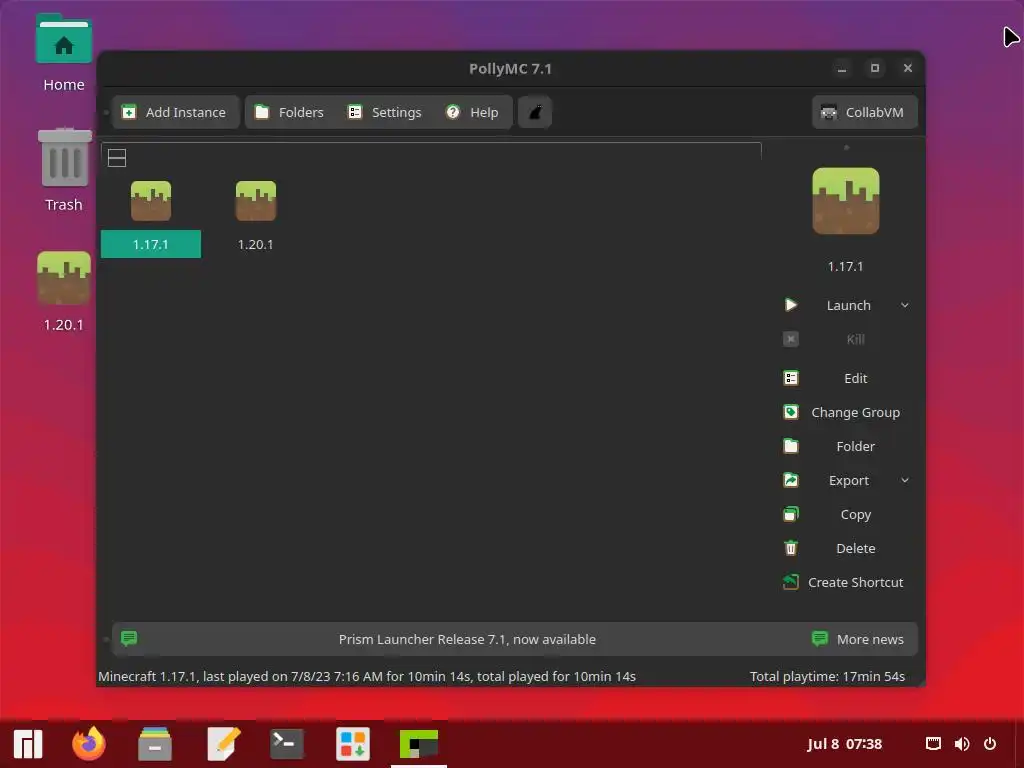Click the large 1.17.1 instance icon in the sidebar
The width and height of the screenshot is (1024, 768).
[846, 201]
